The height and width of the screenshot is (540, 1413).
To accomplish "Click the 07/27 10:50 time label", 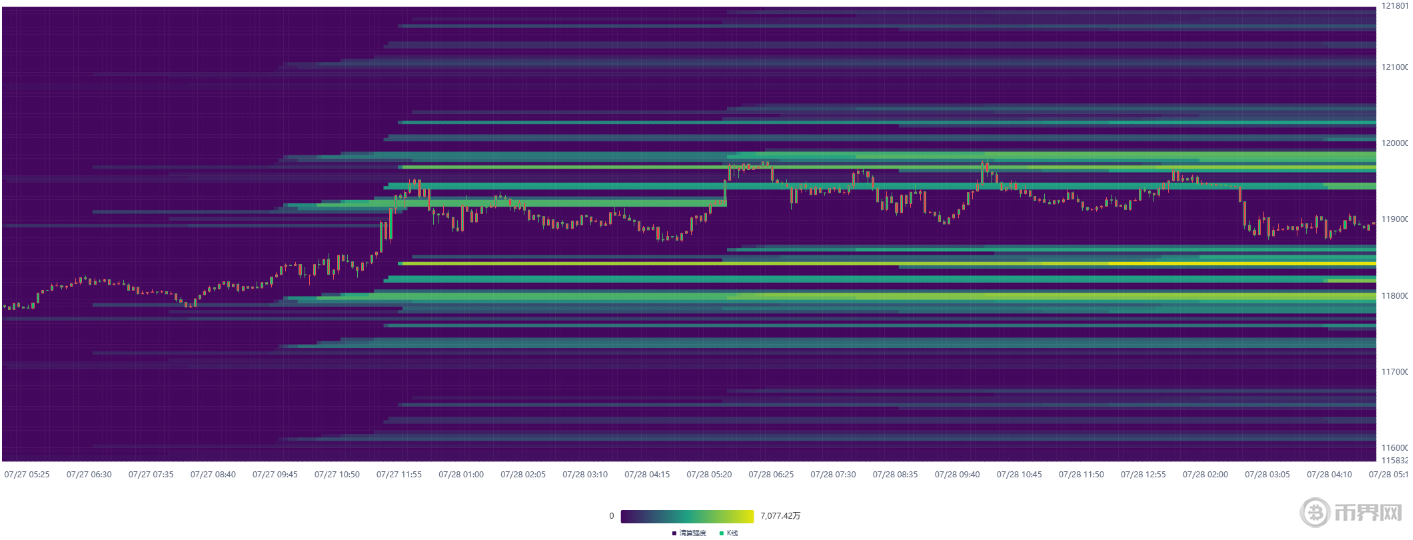I will point(337,475).
